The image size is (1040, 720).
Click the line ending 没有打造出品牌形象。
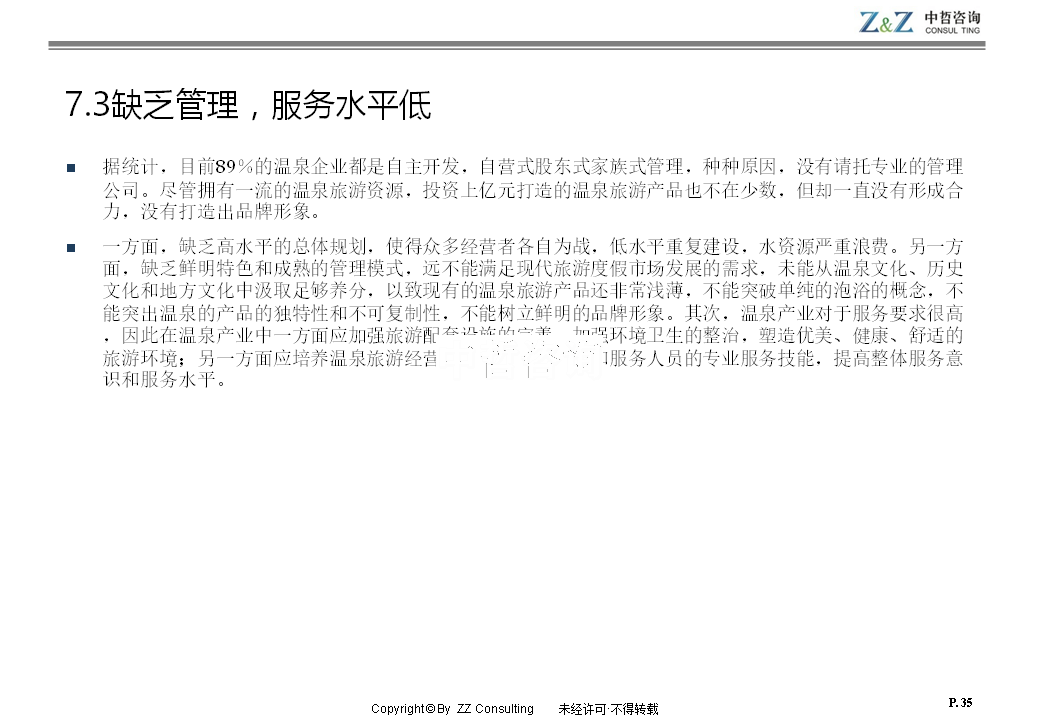(x=213, y=212)
